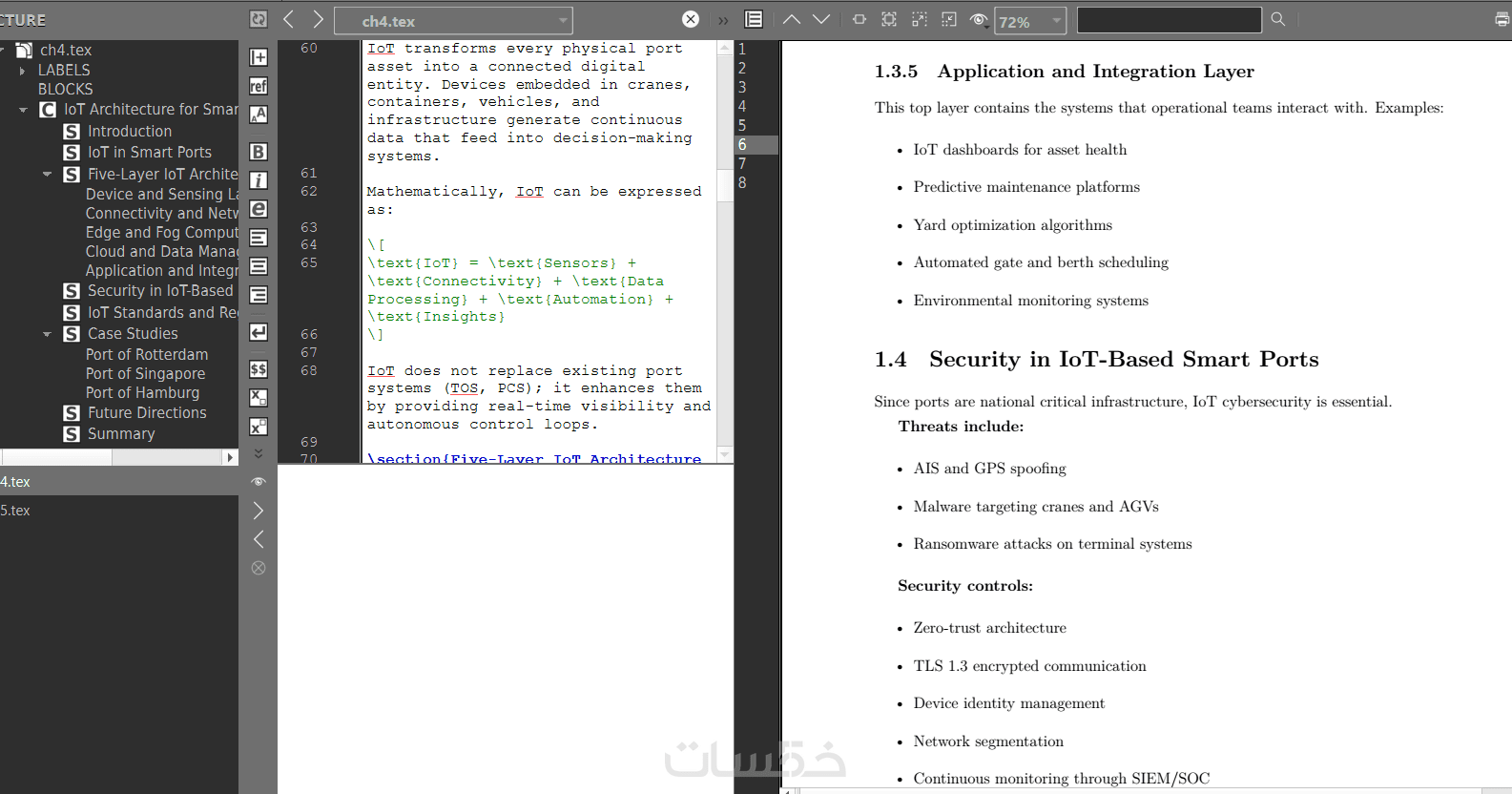
Task: Toggle the PDF viewer table of contents icon
Action: pos(754,19)
